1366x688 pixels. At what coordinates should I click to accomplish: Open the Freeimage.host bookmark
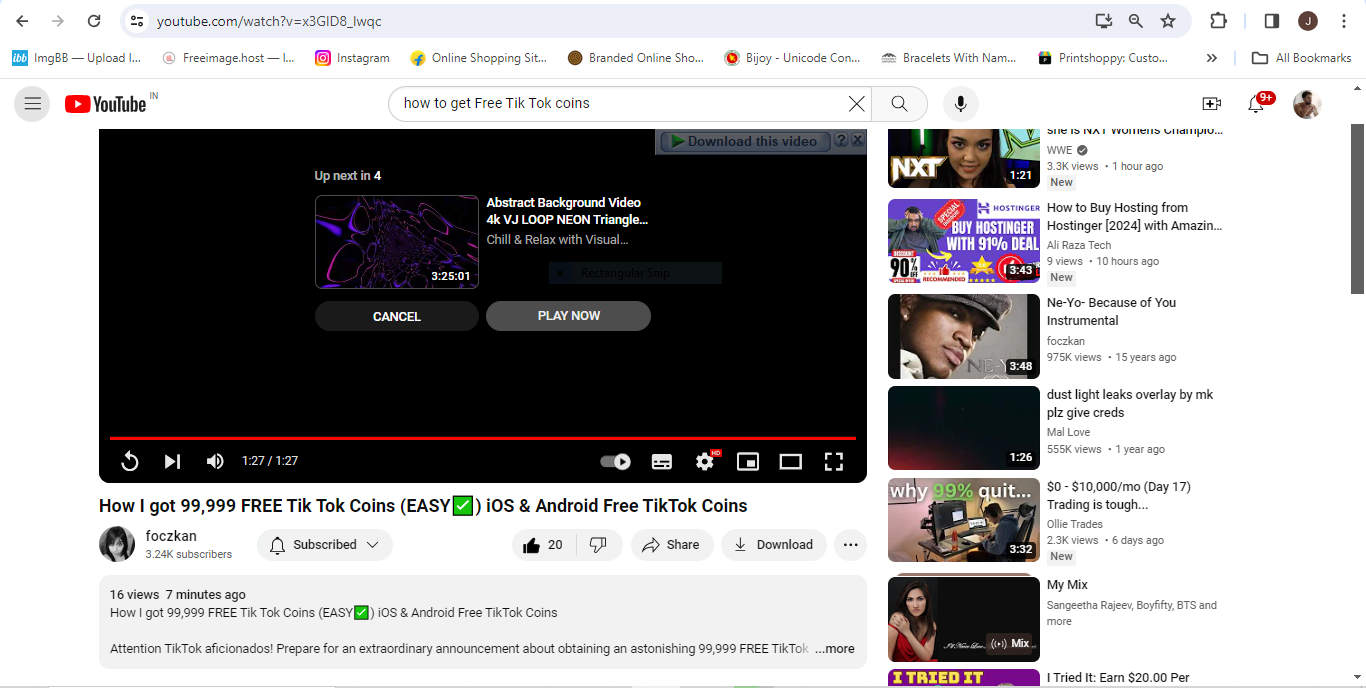(x=229, y=58)
